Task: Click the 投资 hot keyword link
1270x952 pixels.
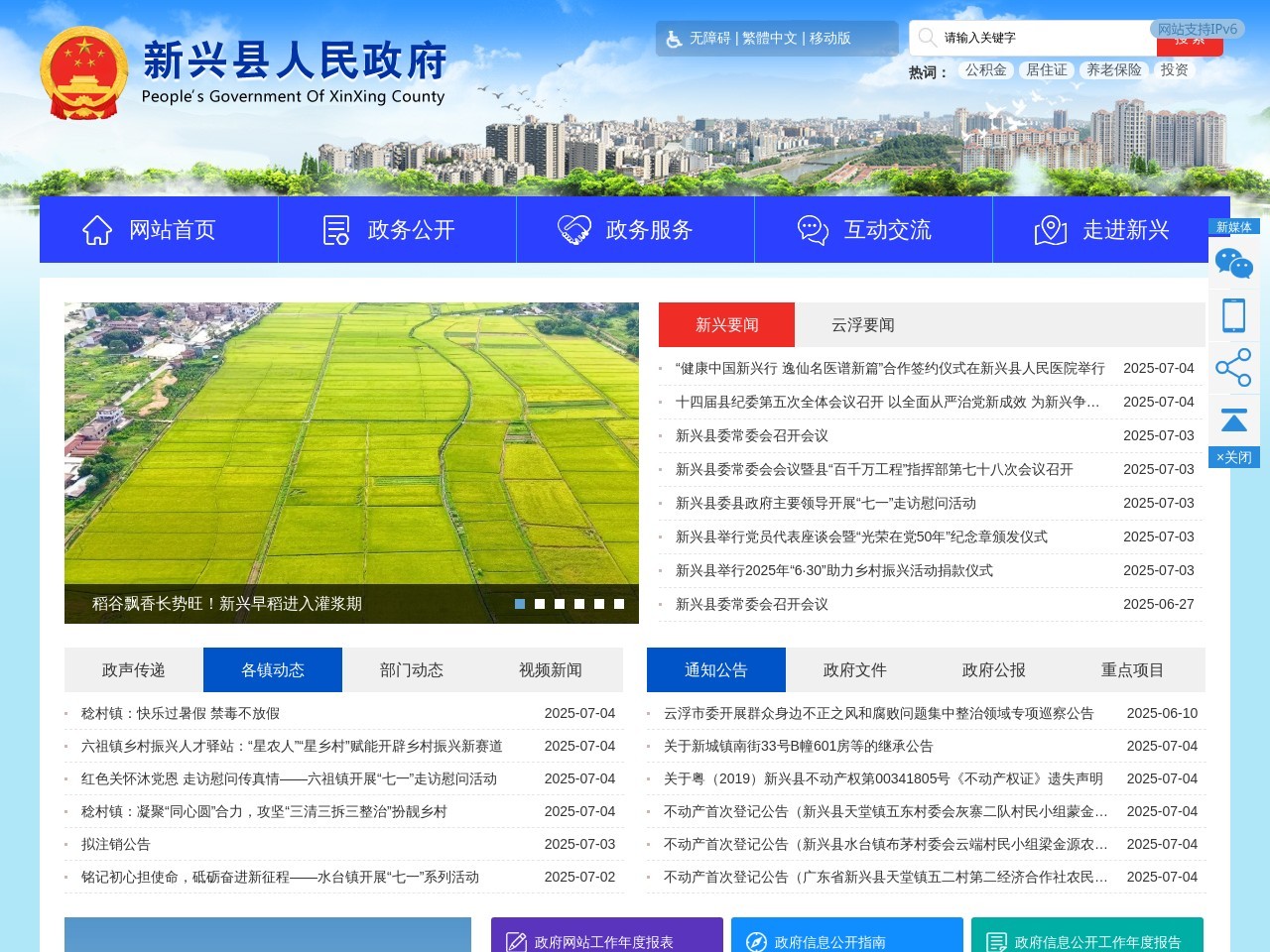Action: click(1174, 69)
